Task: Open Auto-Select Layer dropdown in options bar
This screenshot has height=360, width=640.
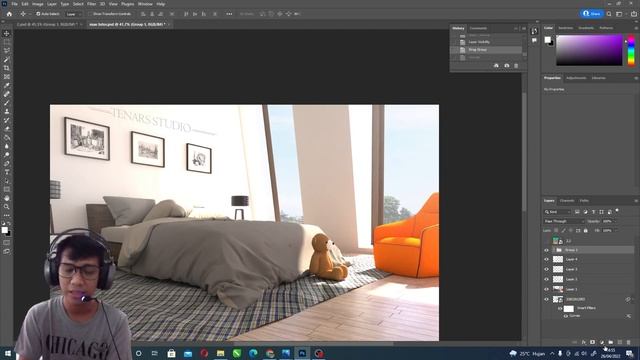Action: (x=74, y=14)
